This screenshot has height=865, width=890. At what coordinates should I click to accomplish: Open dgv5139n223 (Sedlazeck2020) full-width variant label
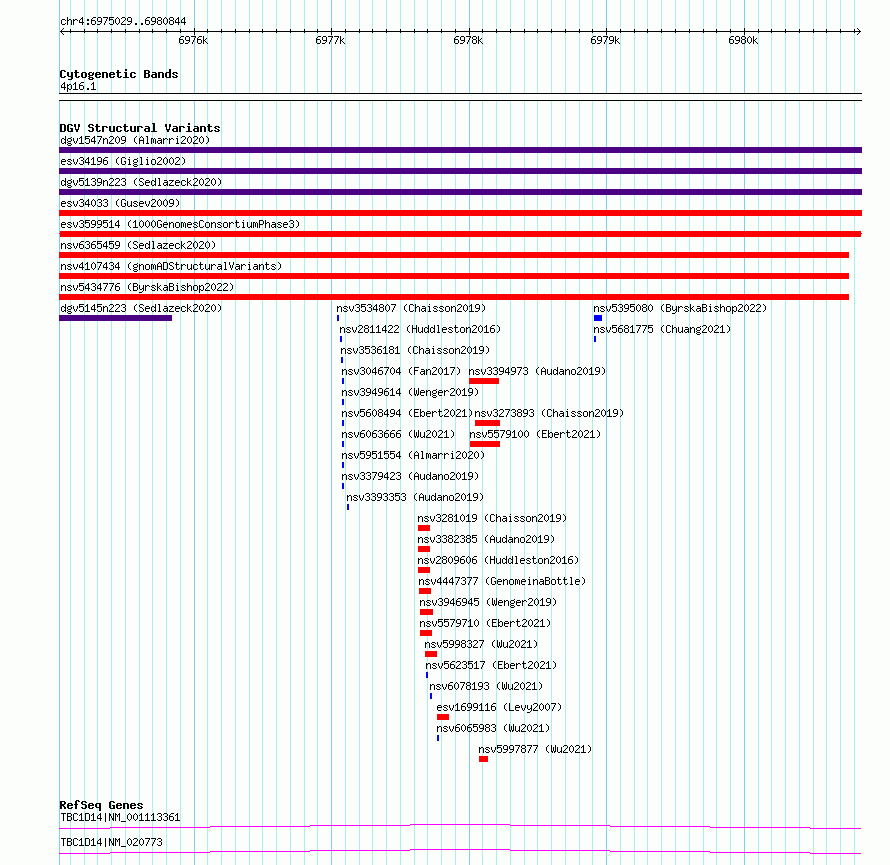(x=141, y=182)
